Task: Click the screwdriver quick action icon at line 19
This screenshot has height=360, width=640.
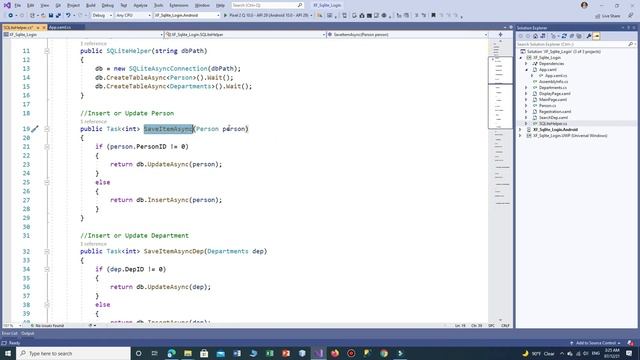Action: [x=35, y=129]
